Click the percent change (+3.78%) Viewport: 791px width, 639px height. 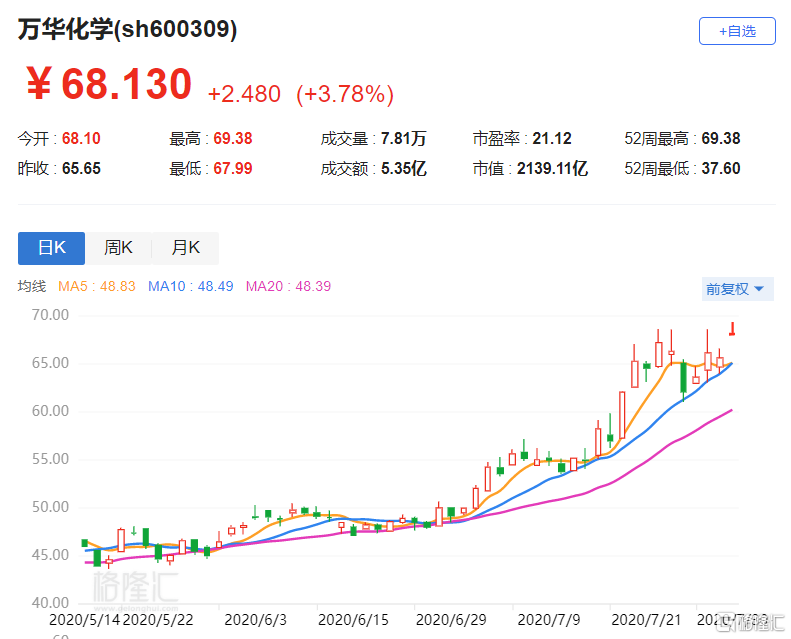[345, 94]
